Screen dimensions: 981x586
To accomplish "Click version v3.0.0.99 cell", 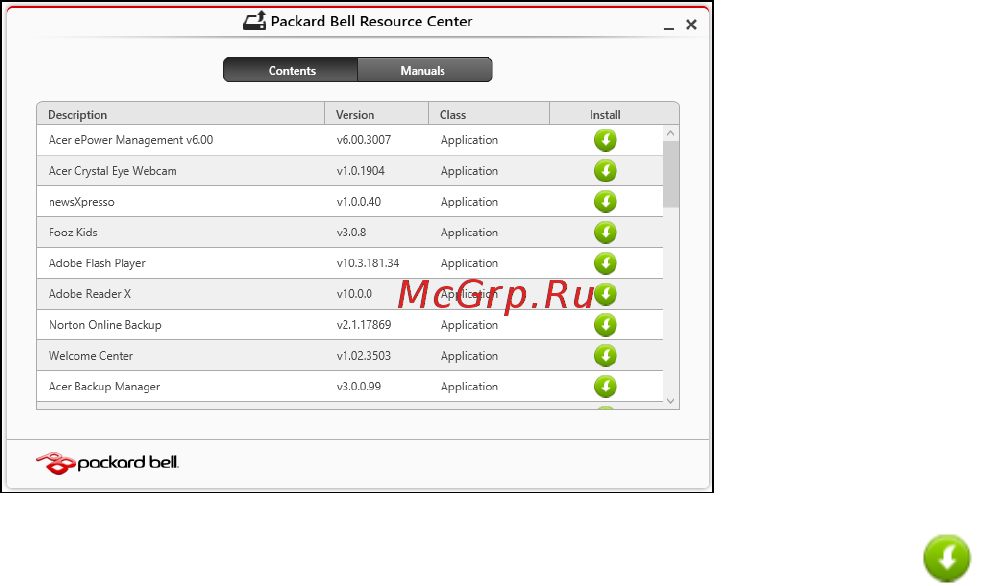I will 358,386.
